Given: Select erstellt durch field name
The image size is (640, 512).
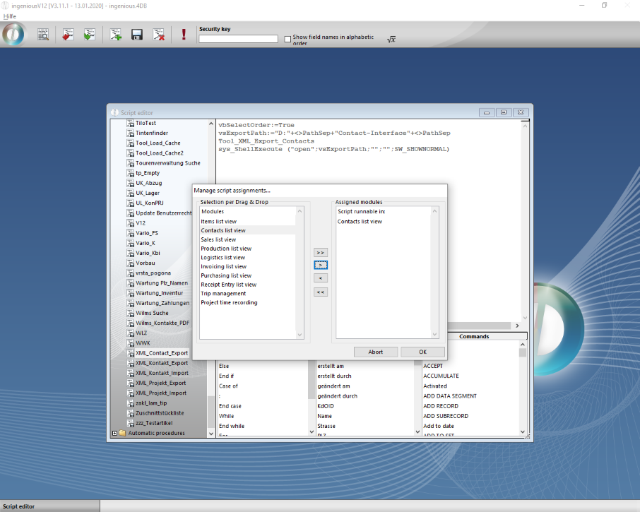Looking at the screenshot, I should click(x=334, y=376).
